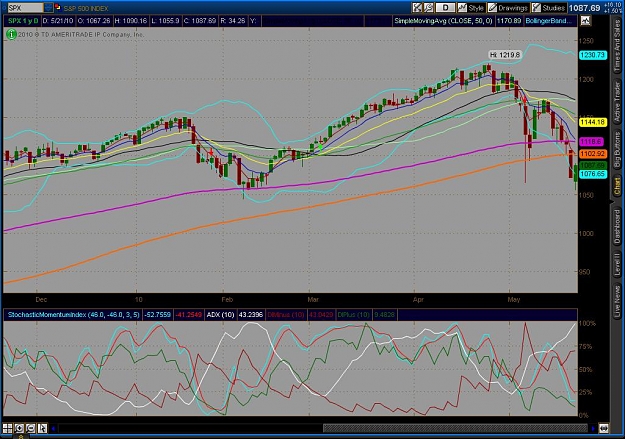Click the green info icon on the chart
The width and height of the screenshot is (625, 439).
click(11, 34)
